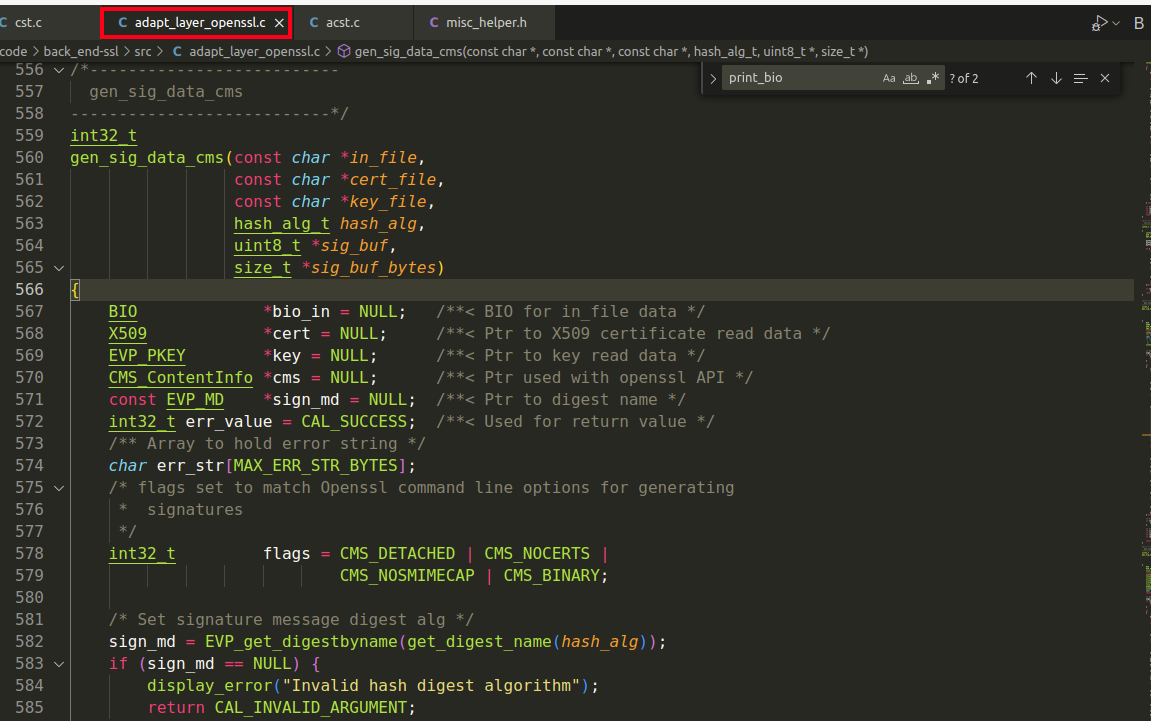Expand the replace field in the find widget
Viewport: 1151px width, 721px height.
[713, 79]
